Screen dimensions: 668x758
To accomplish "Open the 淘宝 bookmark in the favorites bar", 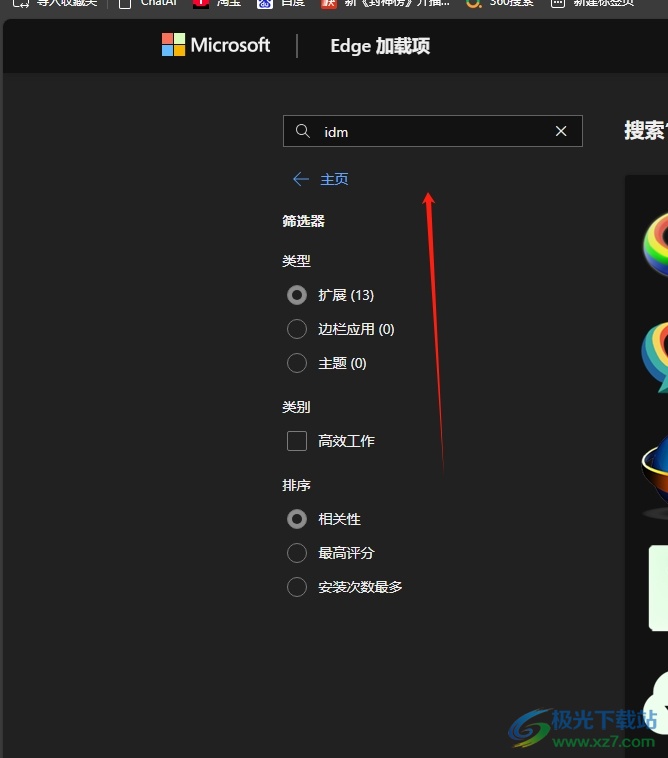I will point(217,3).
